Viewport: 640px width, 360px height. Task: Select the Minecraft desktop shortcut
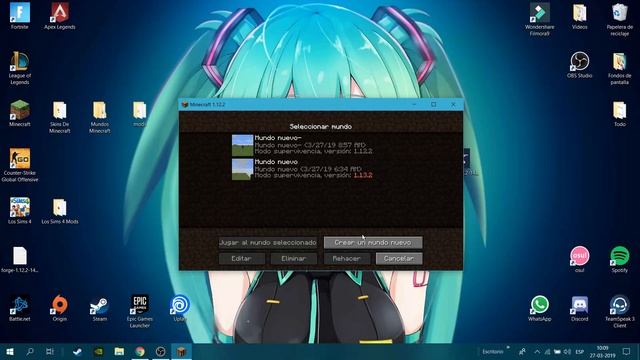[x=20, y=113]
